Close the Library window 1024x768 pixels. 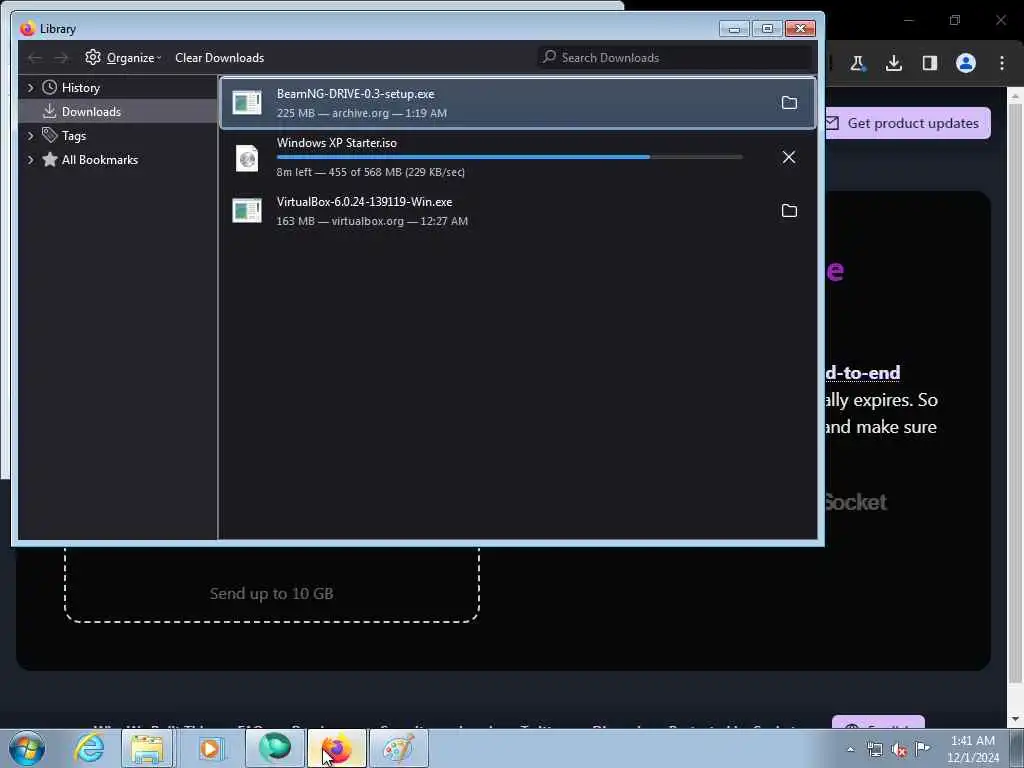pyautogui.click(x=801, y=29)
